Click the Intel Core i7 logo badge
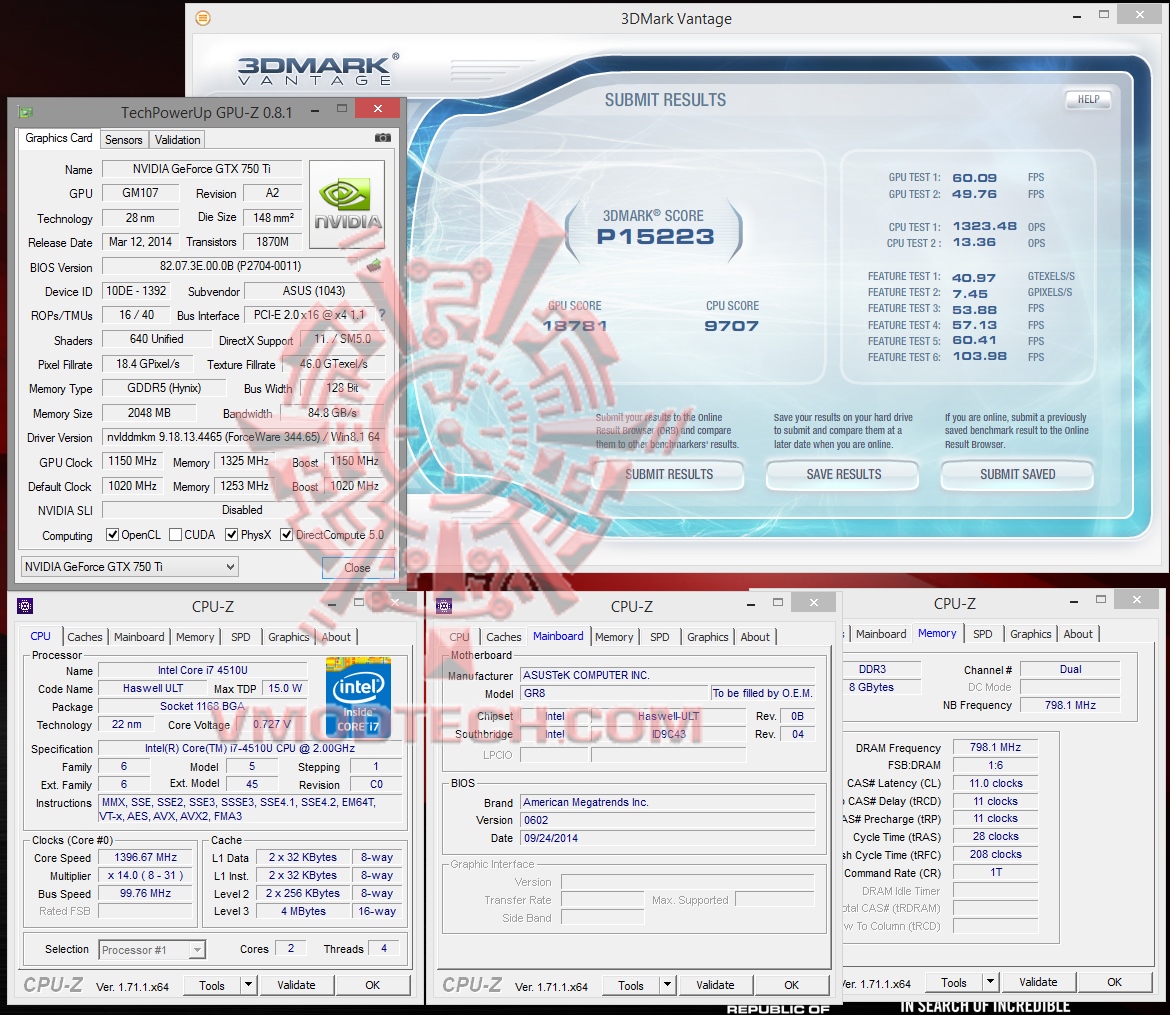This screenshot has height=1015, width=1170. pos(358,697)
